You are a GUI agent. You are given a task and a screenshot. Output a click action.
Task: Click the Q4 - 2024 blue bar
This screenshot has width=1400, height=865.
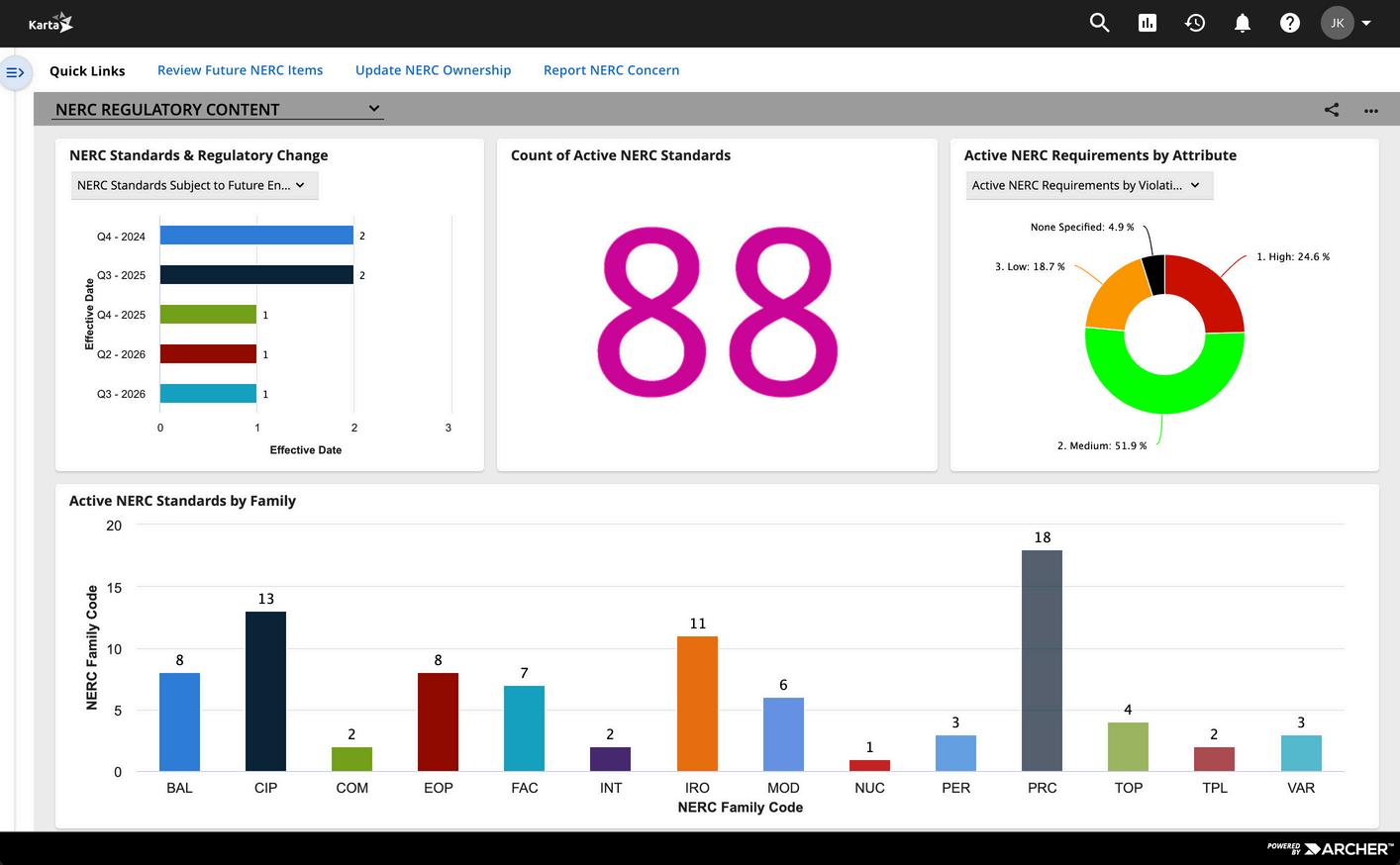[x=256, y=236]
